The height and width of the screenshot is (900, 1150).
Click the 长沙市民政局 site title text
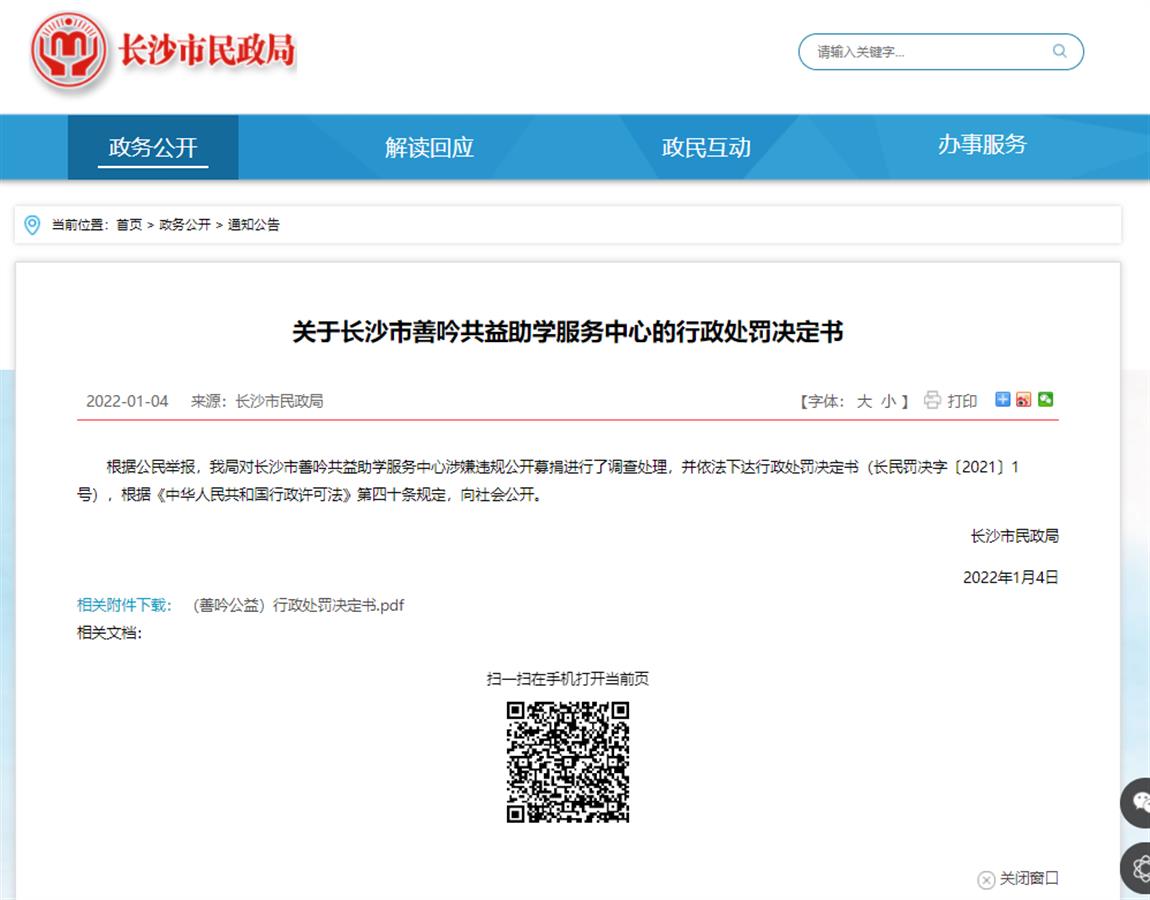[206, 50]
